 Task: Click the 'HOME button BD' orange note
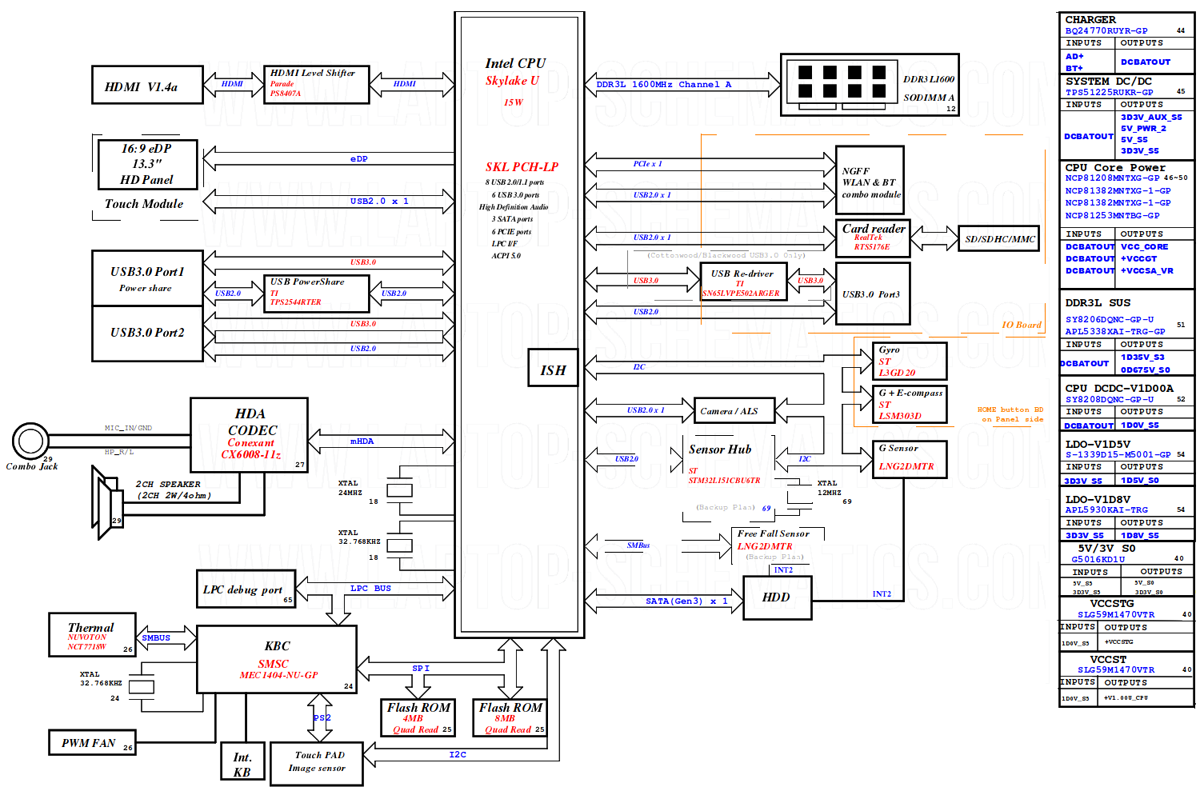(1011, 408)
